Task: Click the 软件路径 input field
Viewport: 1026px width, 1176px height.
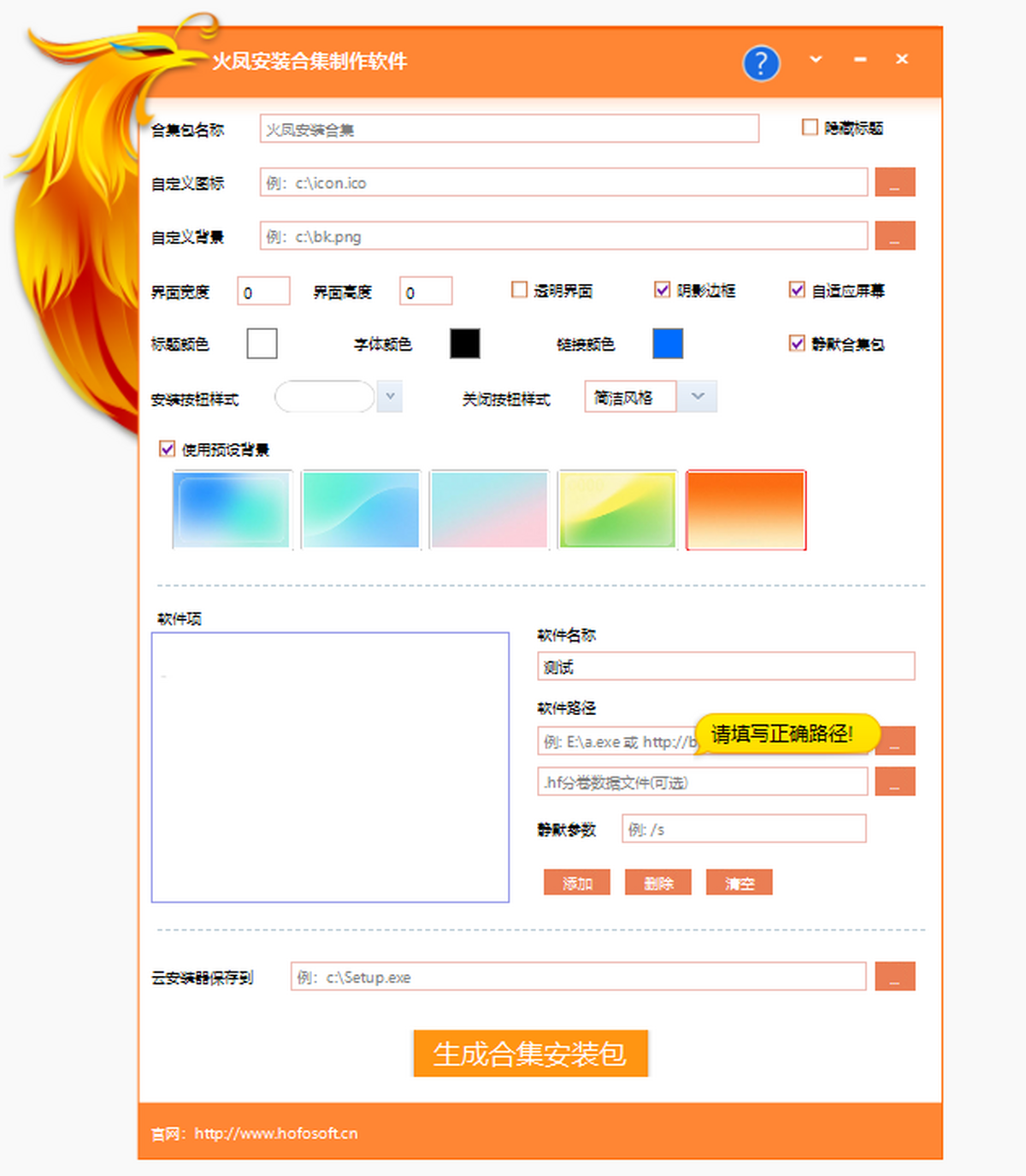Action: pyautogui.click(x=703, y=741)
